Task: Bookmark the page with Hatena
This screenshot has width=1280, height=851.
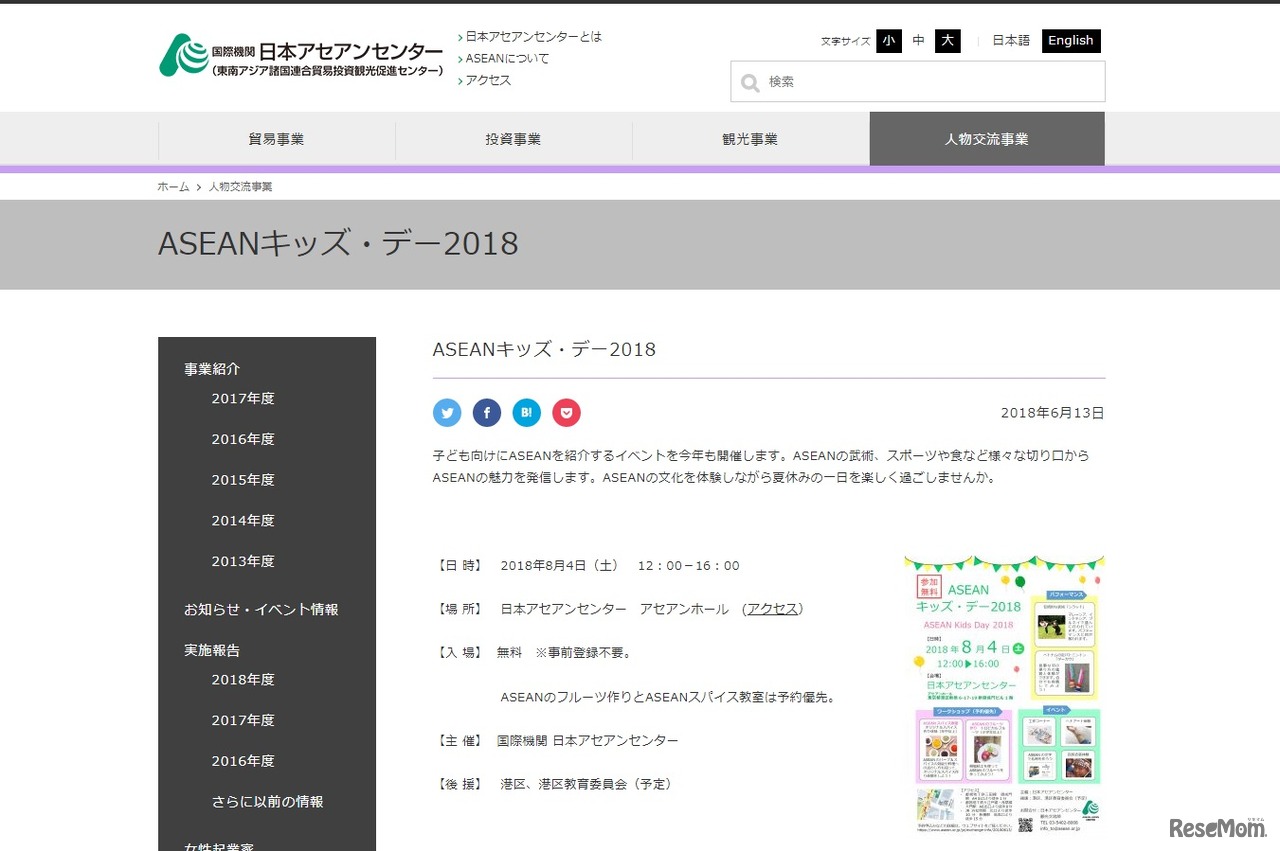Action: click(x=527, y=412)
